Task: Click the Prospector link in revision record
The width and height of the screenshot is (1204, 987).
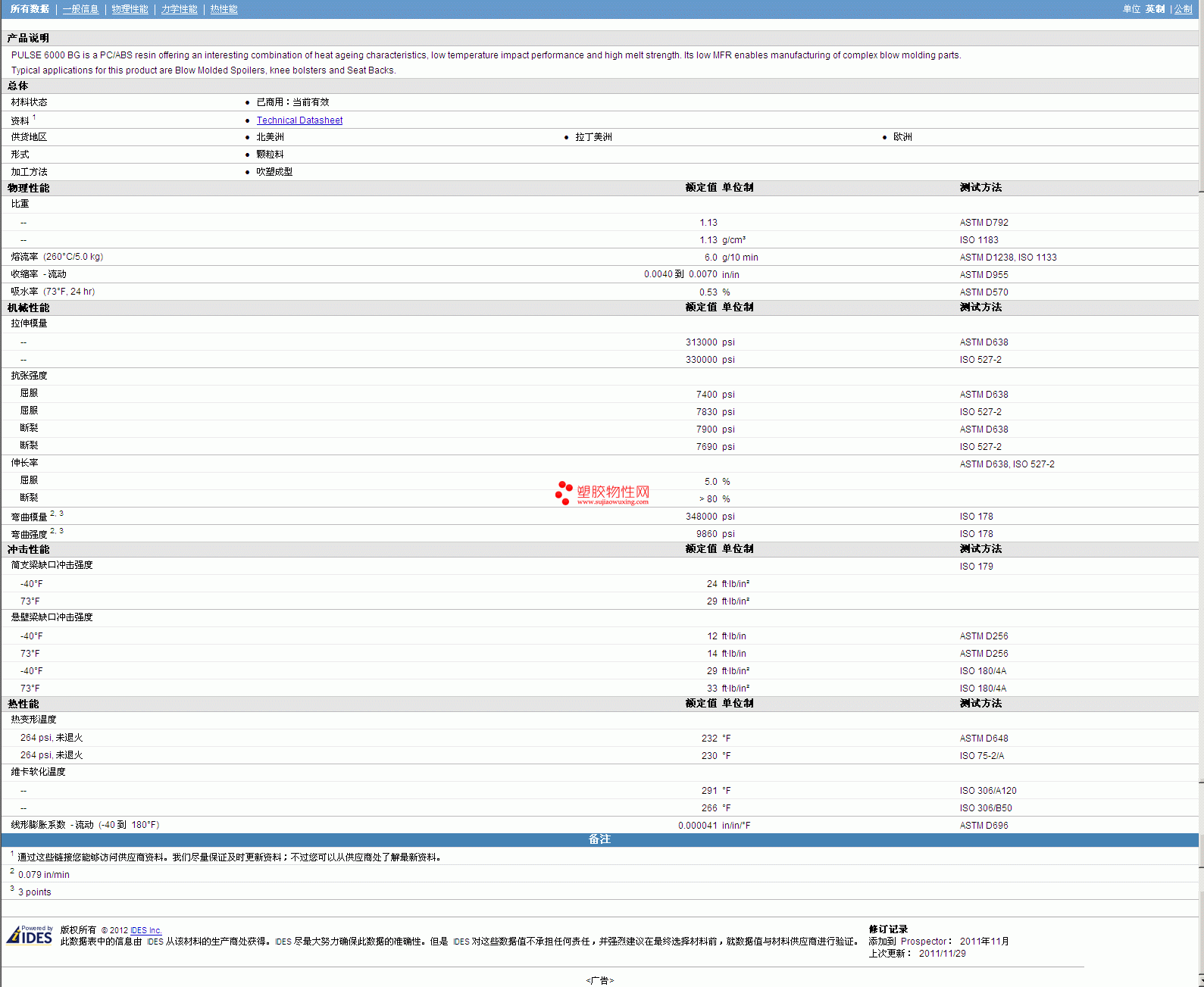Action: (x=924, y=942)
